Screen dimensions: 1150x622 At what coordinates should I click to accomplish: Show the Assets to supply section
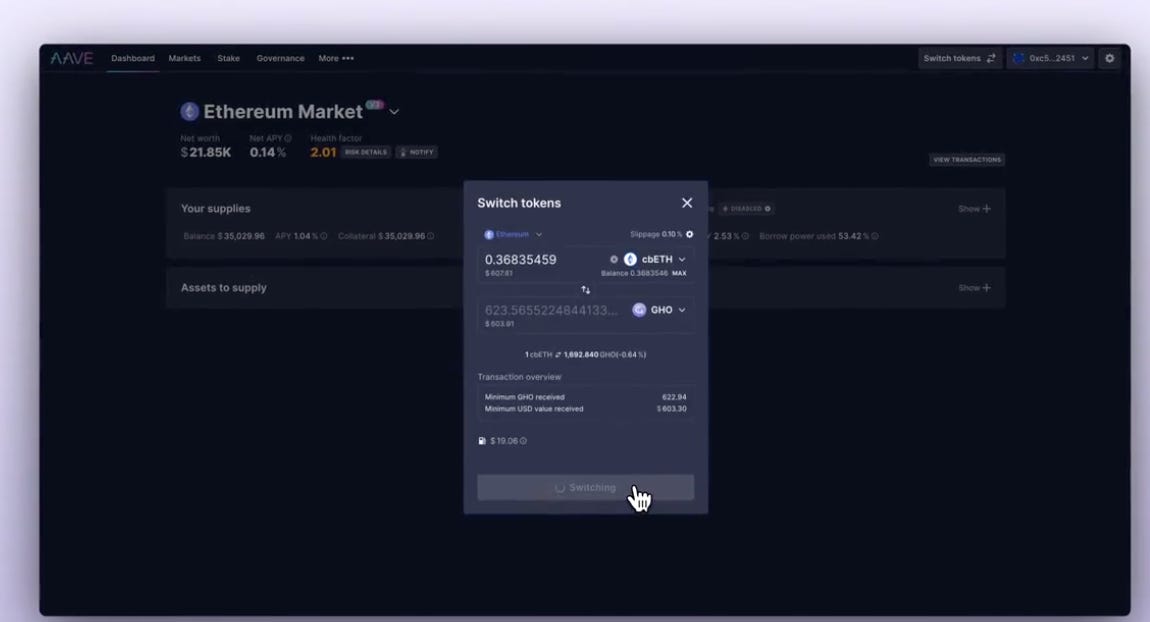point(975,288)
